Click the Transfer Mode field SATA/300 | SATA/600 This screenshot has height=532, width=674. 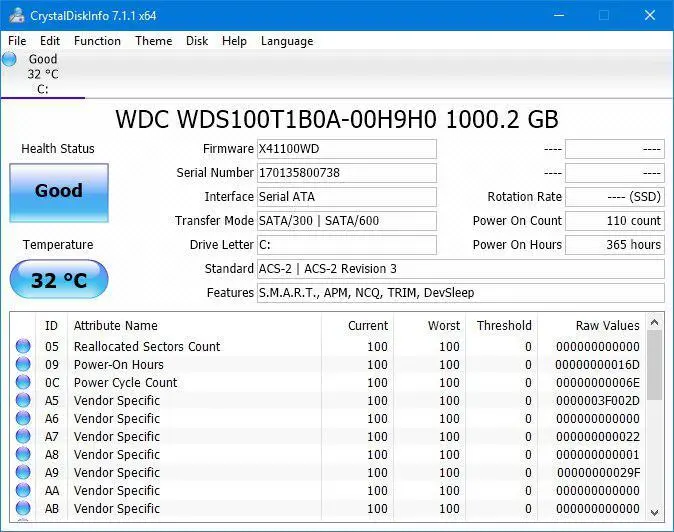347,221
